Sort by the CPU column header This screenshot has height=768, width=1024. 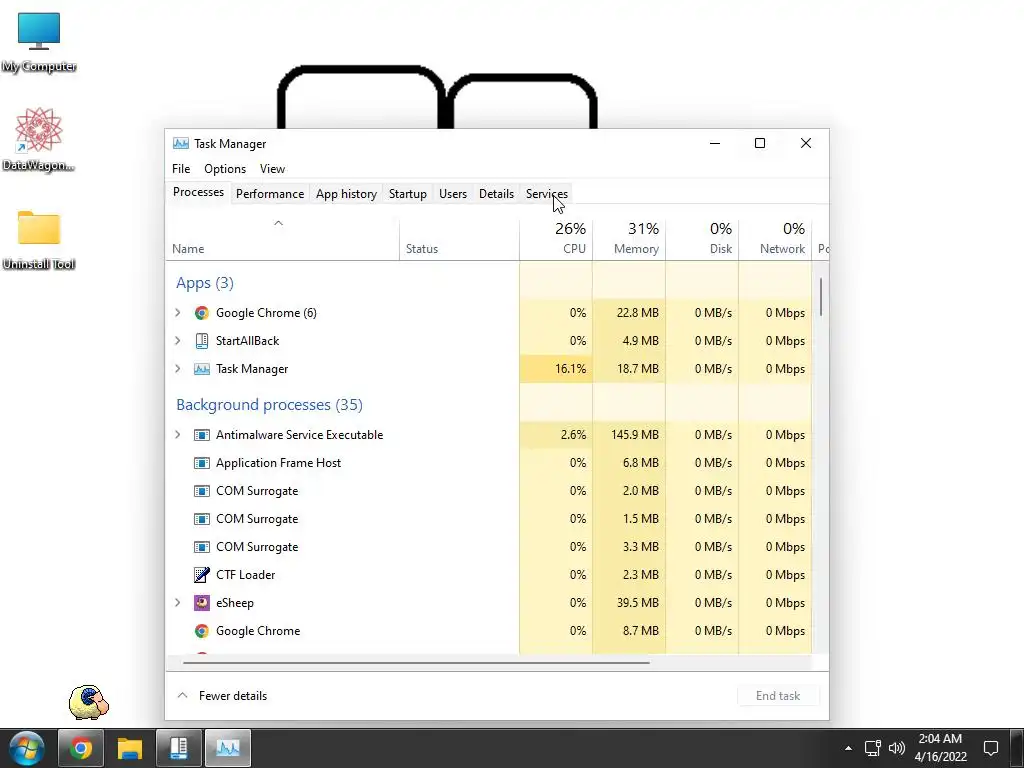[556, 240]
